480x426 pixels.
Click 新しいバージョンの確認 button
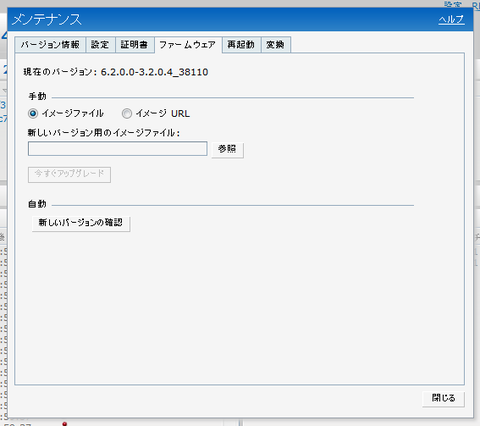pyautogui.click(x=81, y=223)
